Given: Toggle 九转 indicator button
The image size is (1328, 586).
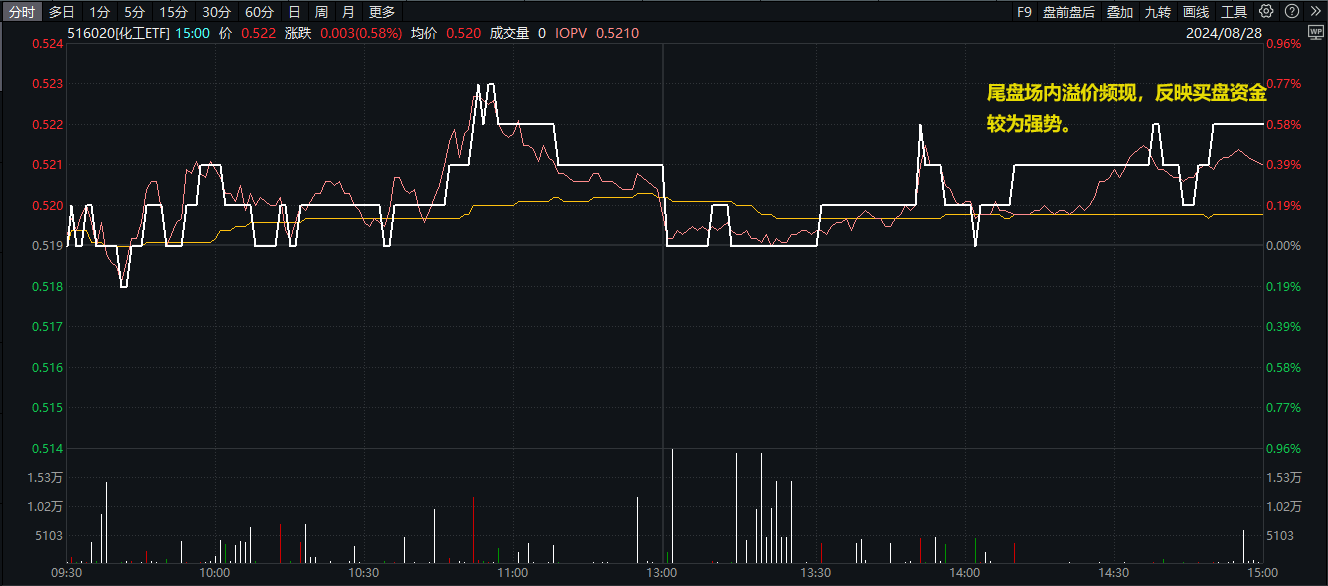Looking at the screenshot, I should (1158, 12).
